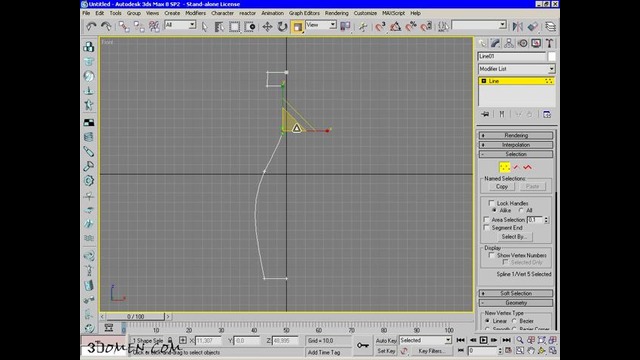This screenshot has height=360, width=640.
Task: Toggle Window/Crossing selection icon
Action: (250, 27)
